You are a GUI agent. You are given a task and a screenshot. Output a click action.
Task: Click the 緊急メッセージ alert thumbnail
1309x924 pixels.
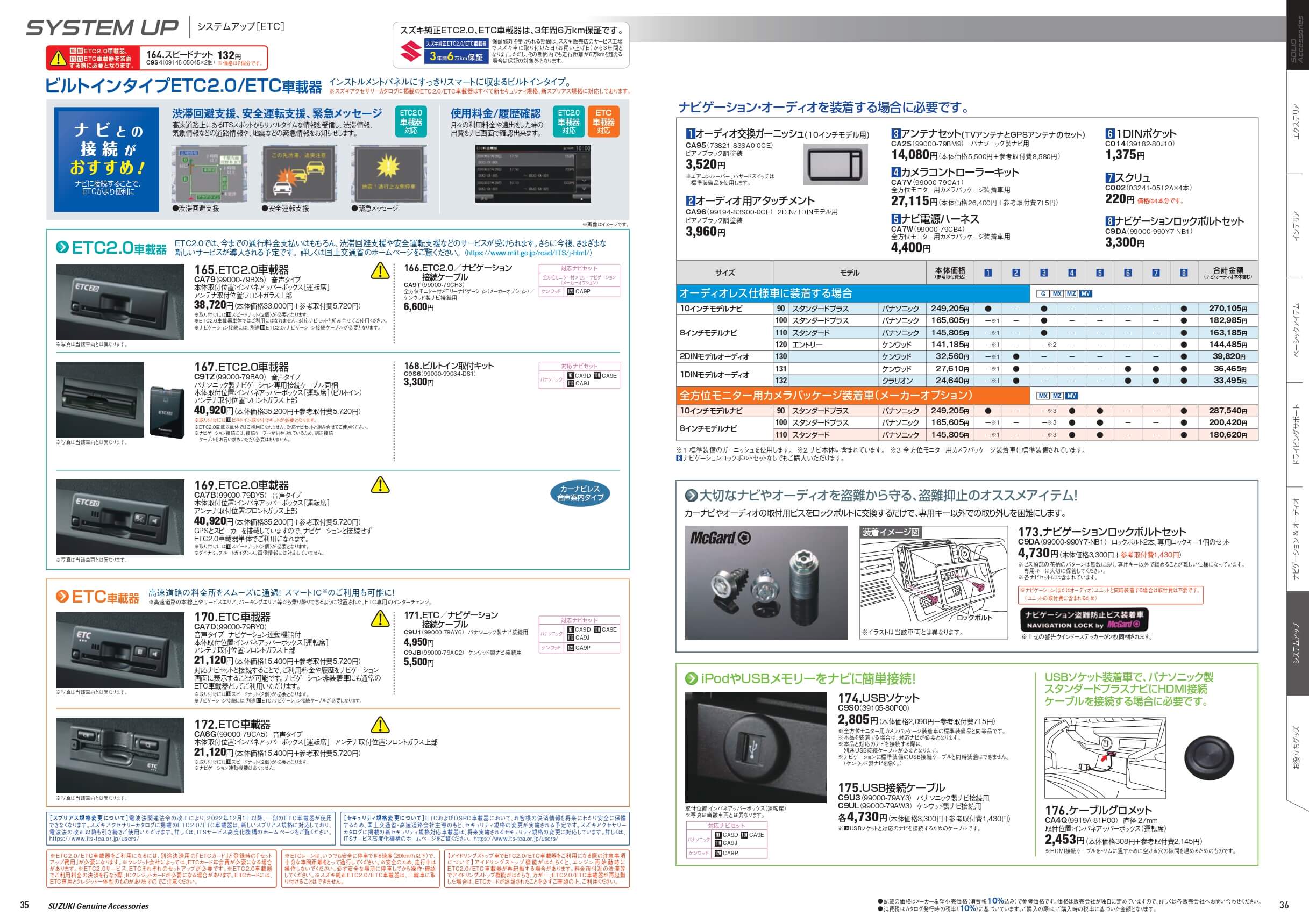click(x=388, y=174)
